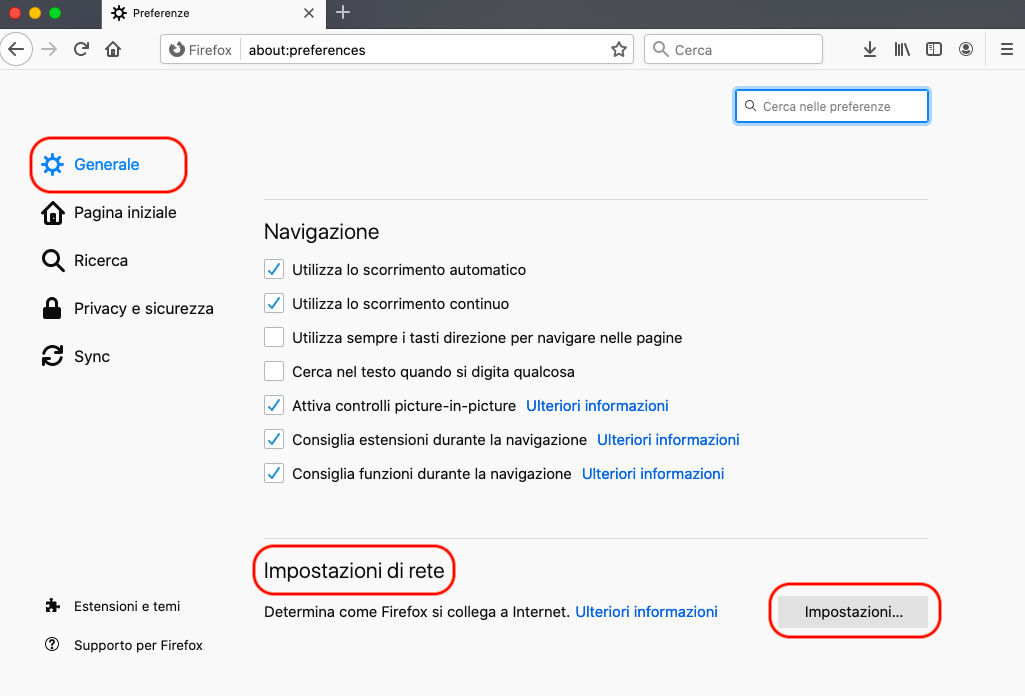The image size is (1025, 696).
Task: Click the reload page icon
Action: click(x=82, y=49)
